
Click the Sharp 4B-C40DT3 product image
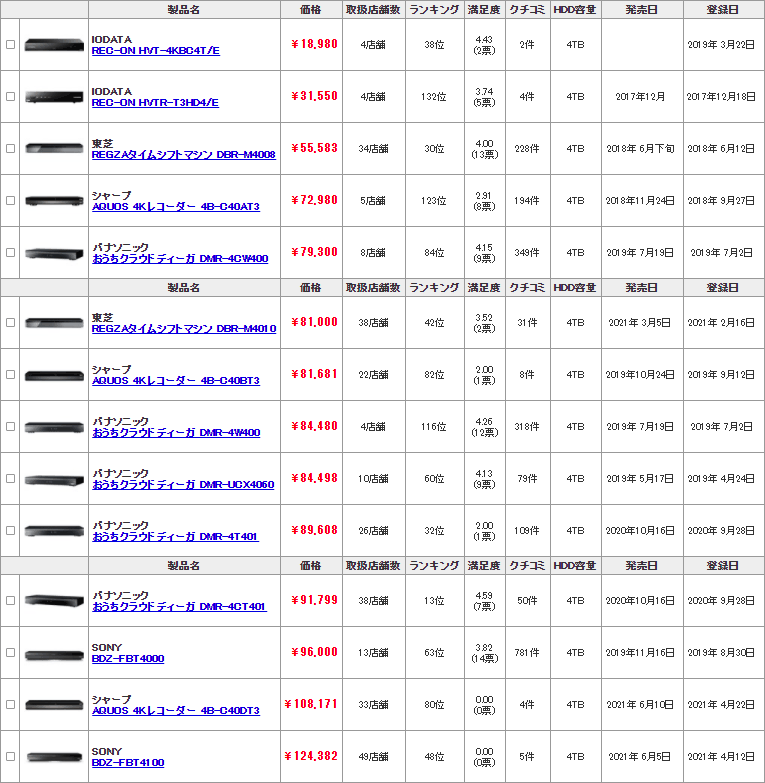[x=54, y=705]
